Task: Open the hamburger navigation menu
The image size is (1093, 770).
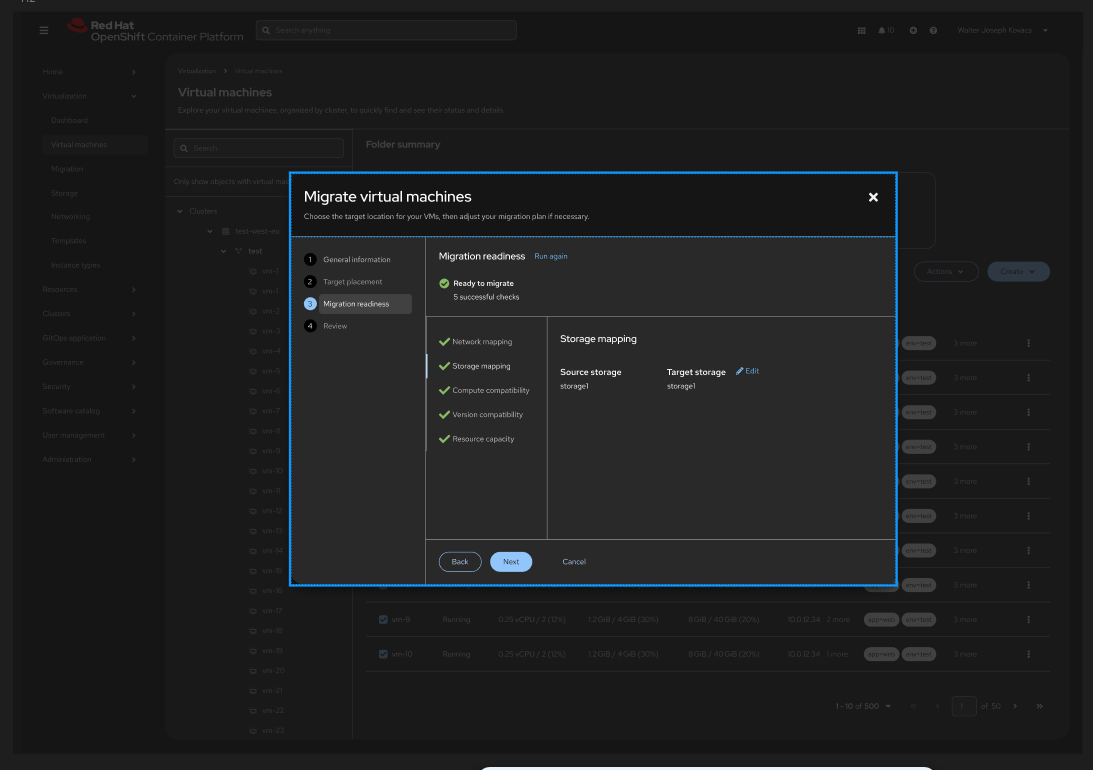Action: point(44,31)
